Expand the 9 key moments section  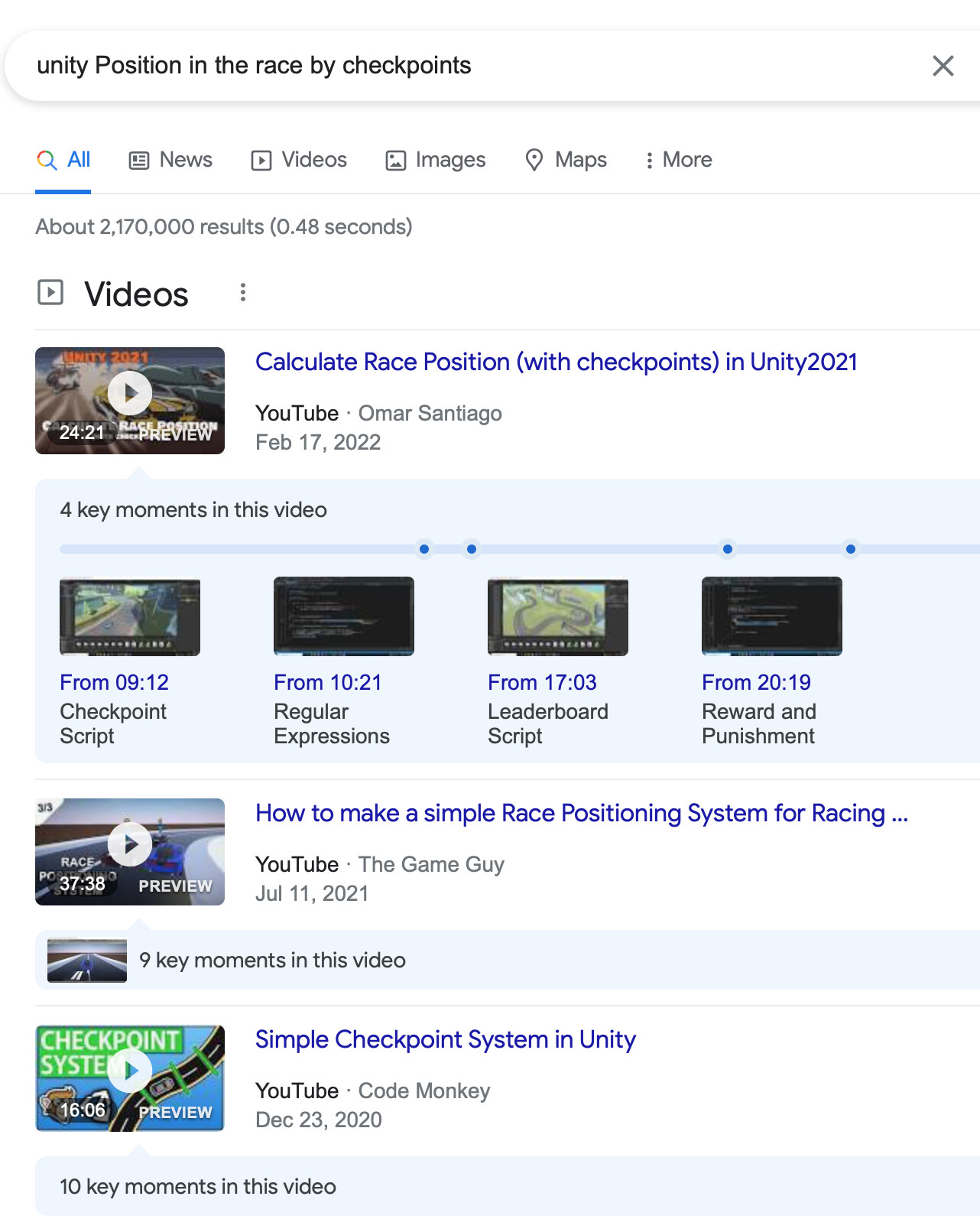coord(508,961)
